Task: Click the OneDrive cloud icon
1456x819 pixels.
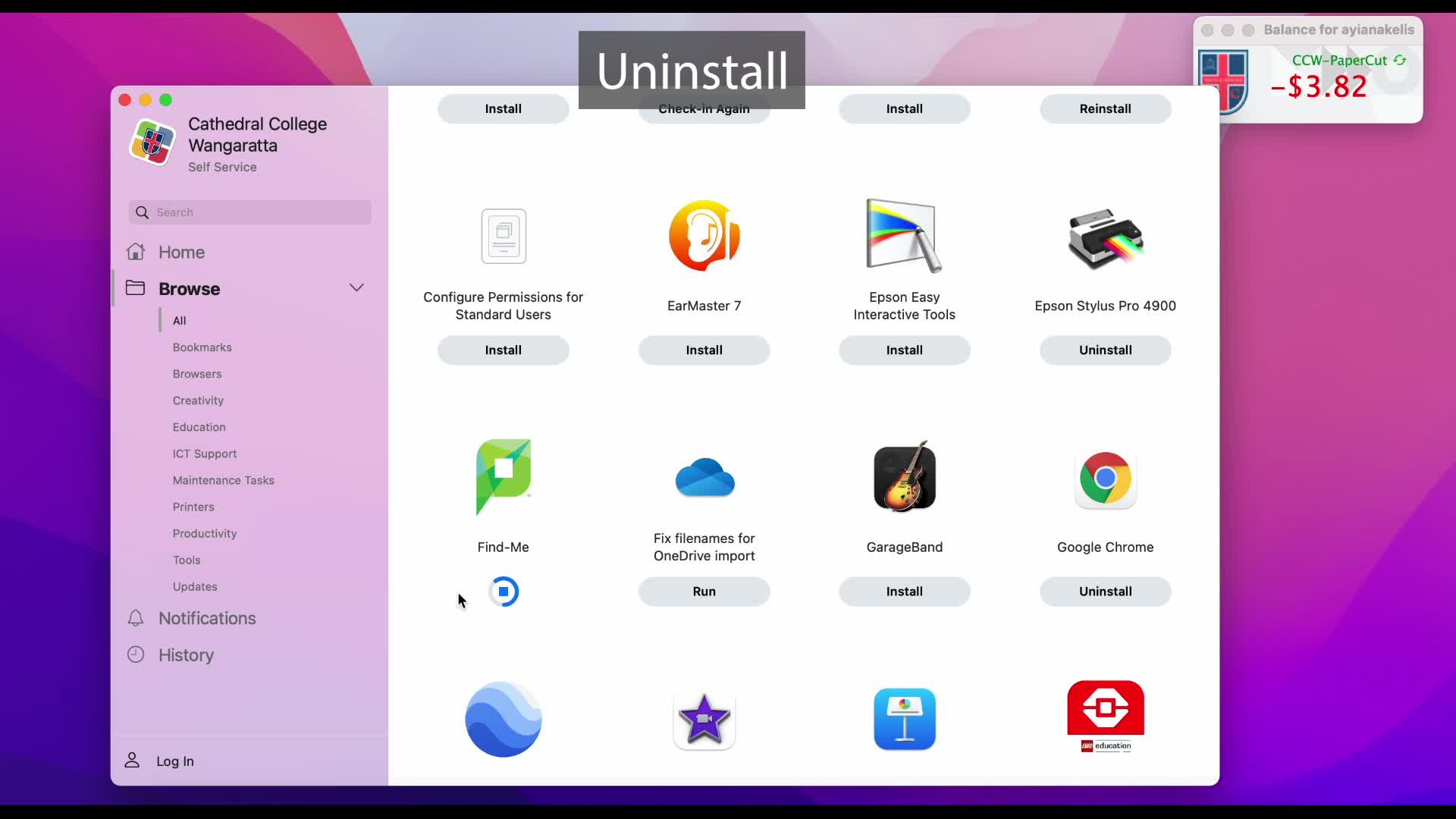Action: (704, 478)
